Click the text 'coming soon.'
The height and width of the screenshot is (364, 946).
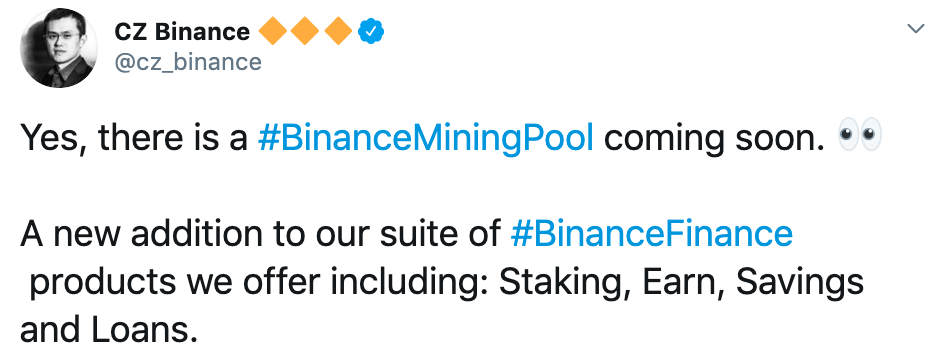point(714,139)
